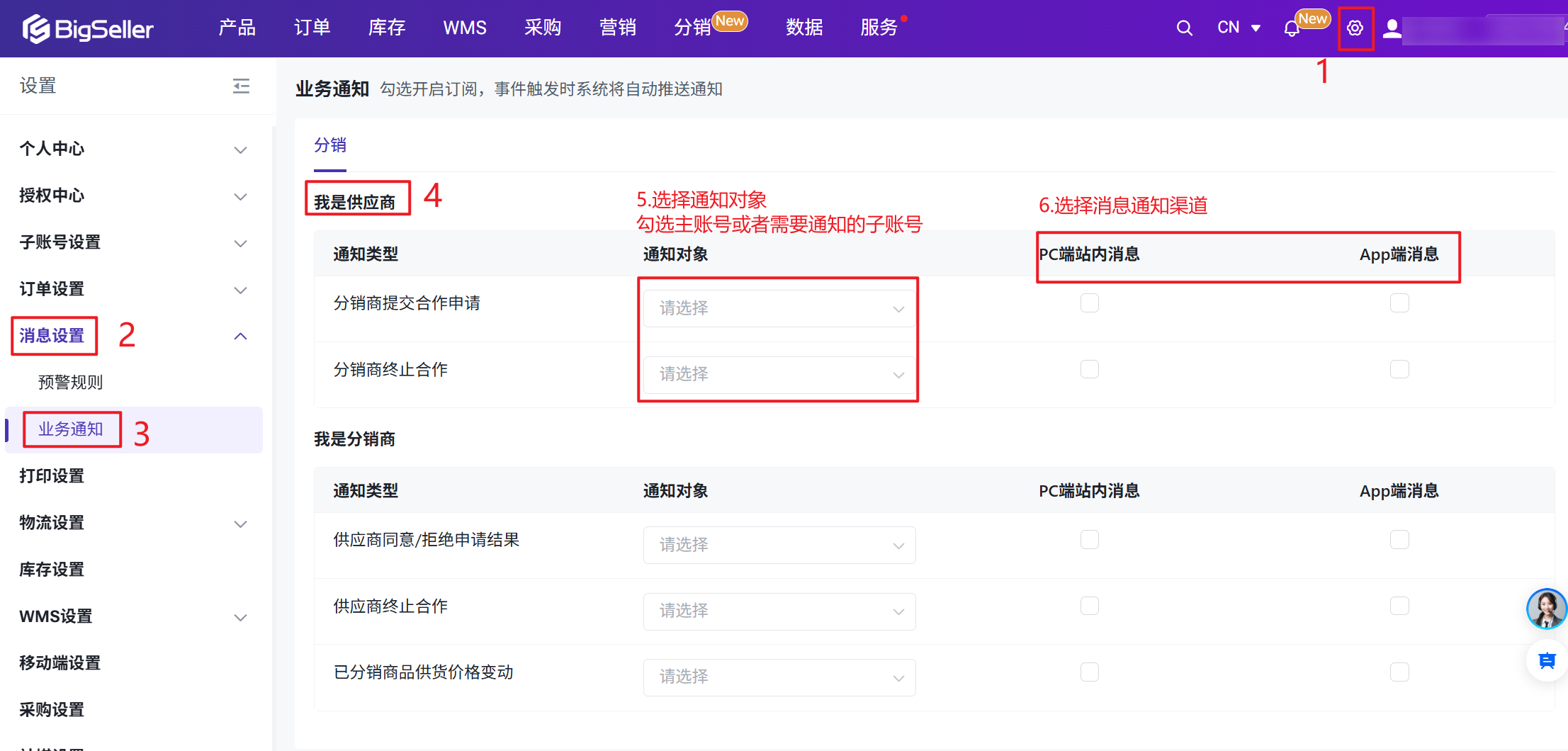Open the user profile avatar icon
1568x751 pixels.
point(1392,28)
